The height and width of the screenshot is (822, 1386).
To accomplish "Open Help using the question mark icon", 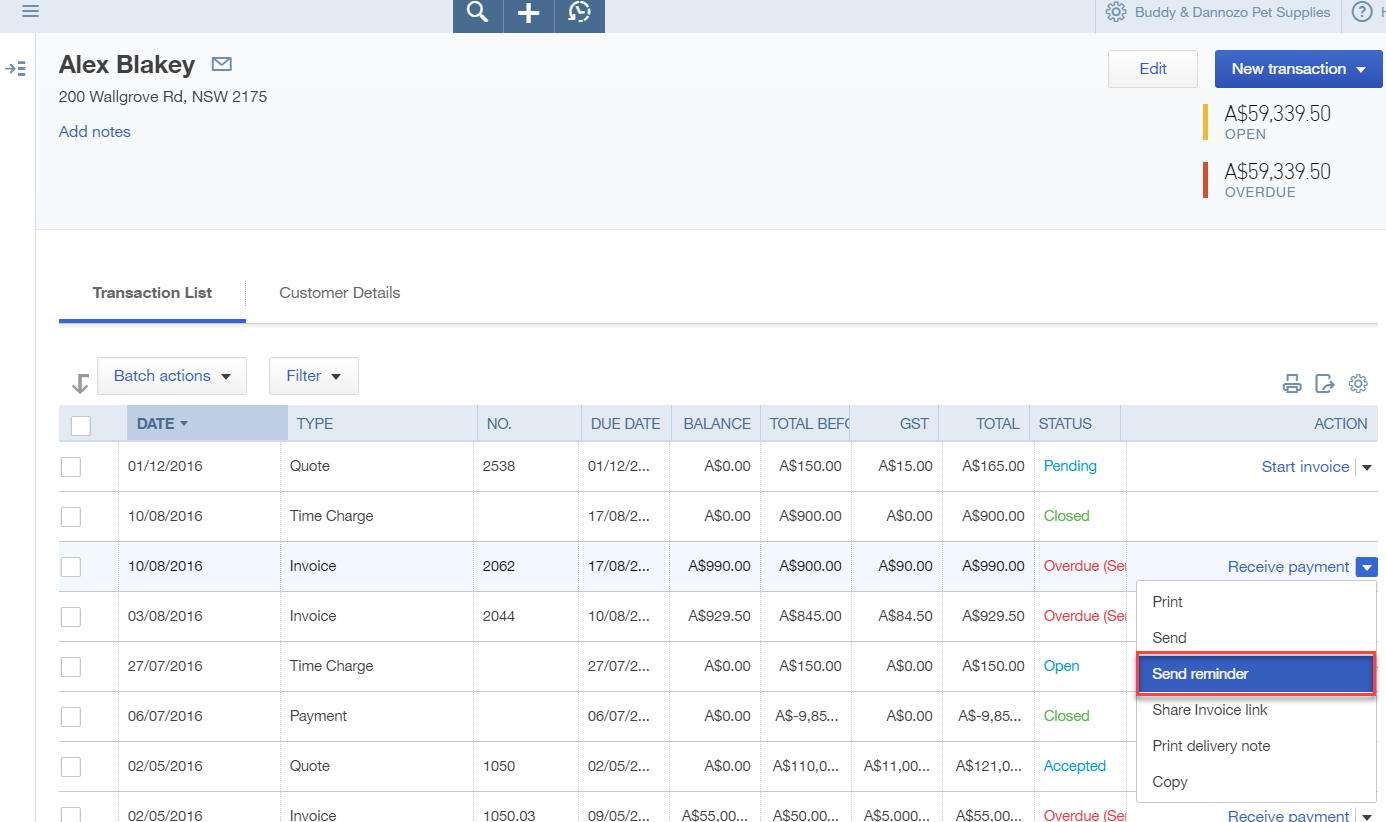I will [x=1364, y=13].
